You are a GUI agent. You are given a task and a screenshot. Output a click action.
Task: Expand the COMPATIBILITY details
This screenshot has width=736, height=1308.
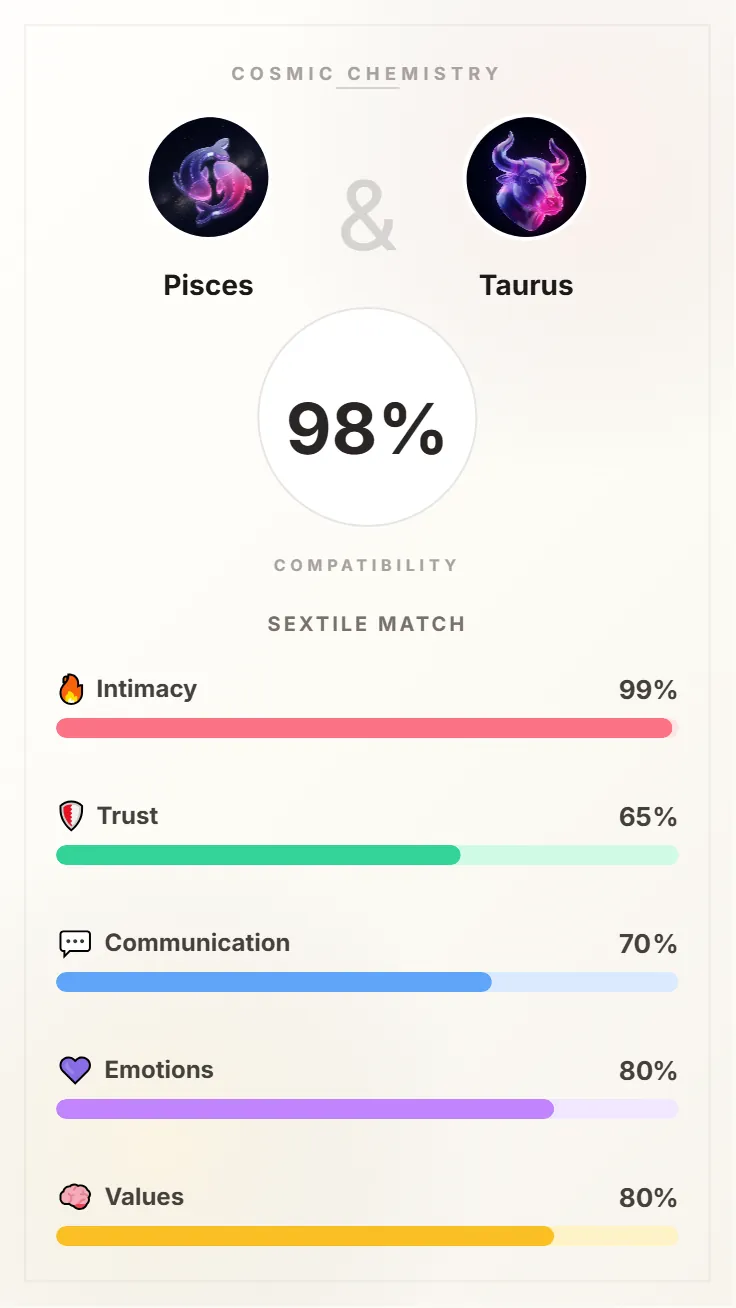click(366, 564)
